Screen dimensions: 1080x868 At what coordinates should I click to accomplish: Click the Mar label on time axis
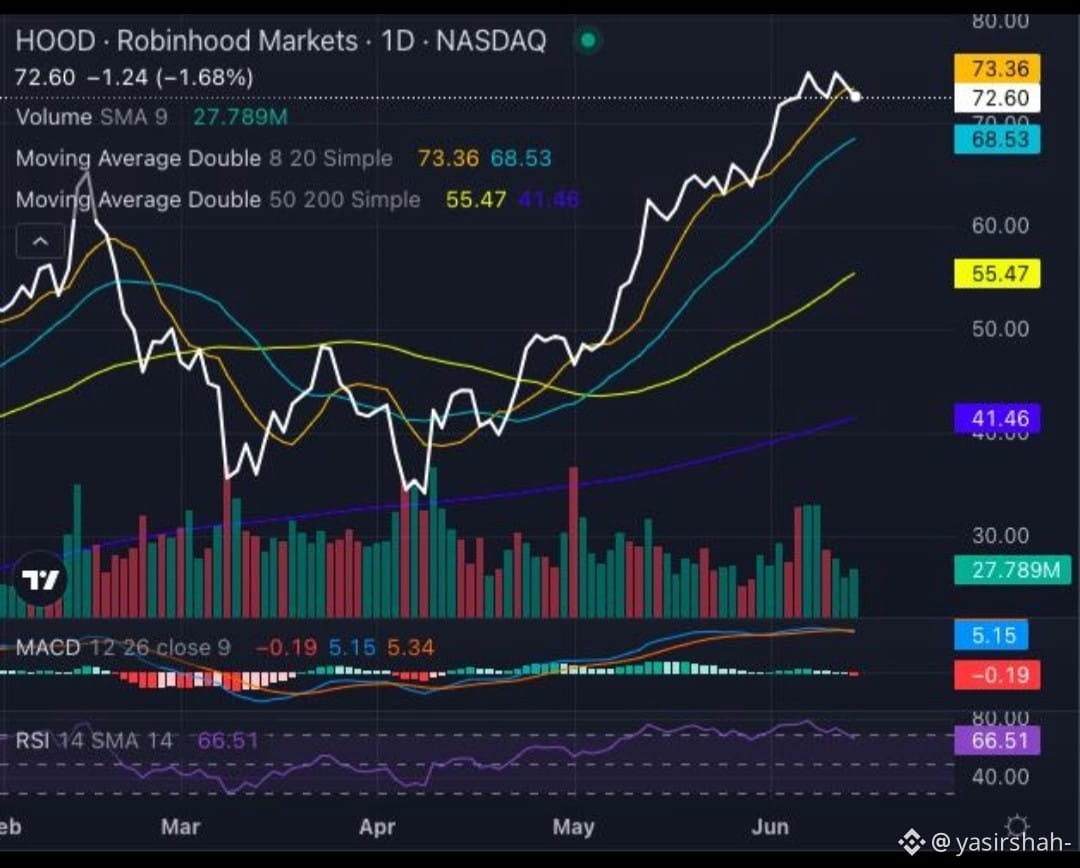(x=180, y=826)
